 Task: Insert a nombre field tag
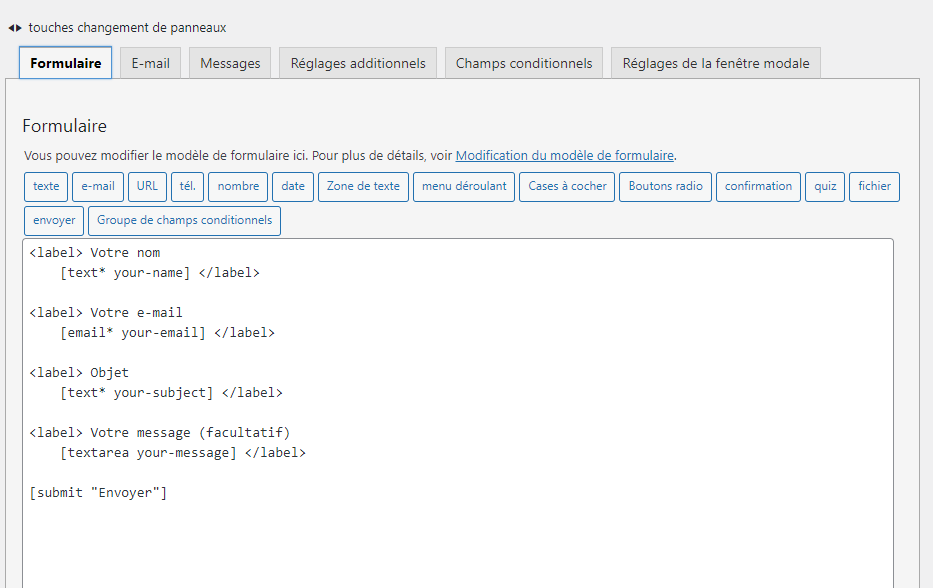pos(238,187)
